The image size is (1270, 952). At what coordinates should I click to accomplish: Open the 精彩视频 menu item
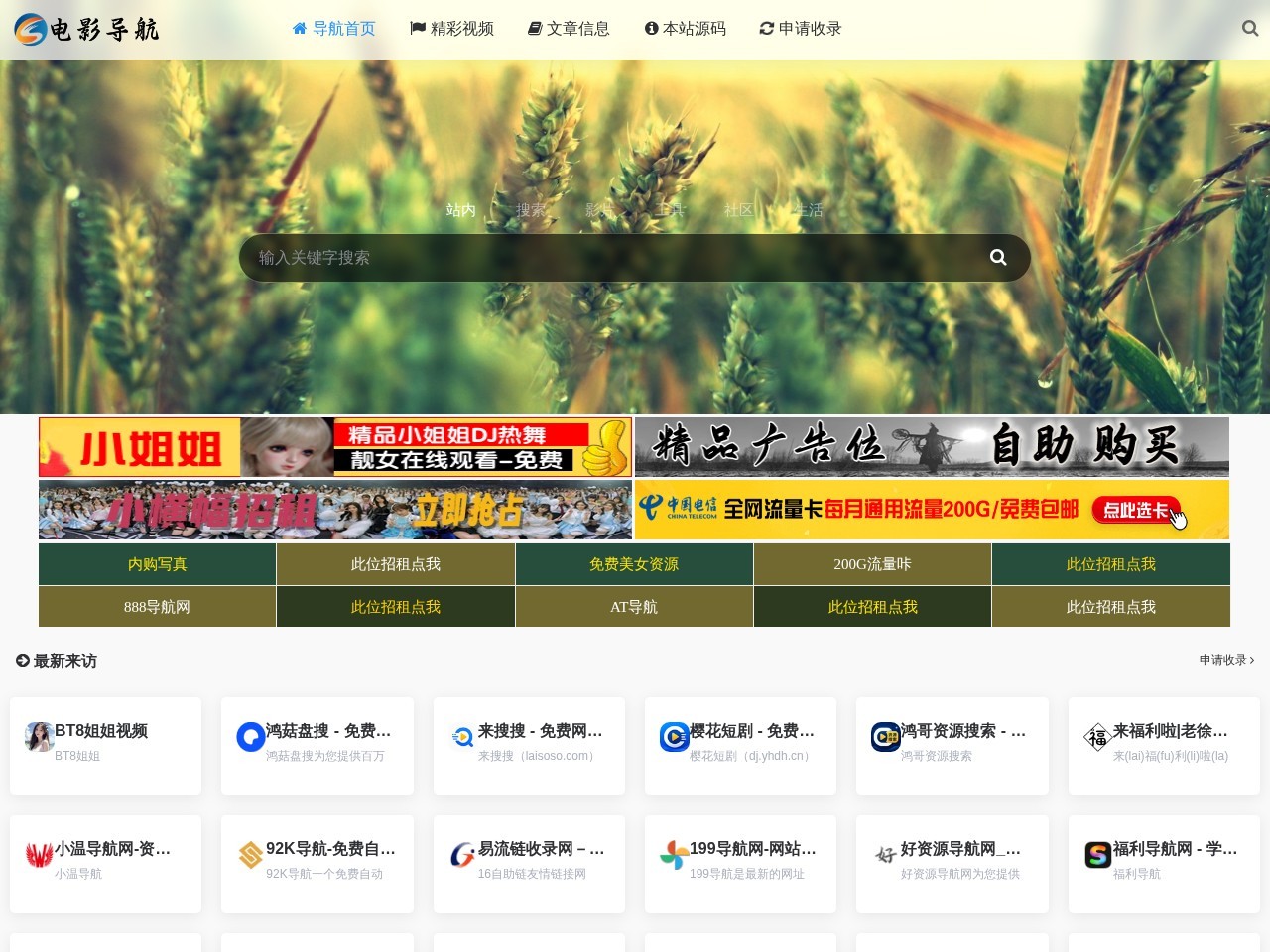451,29
